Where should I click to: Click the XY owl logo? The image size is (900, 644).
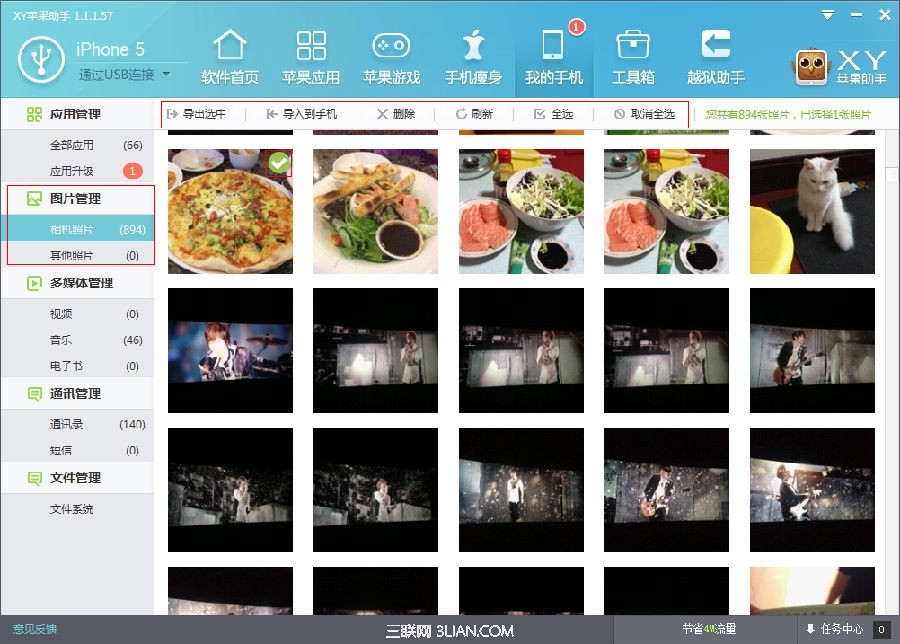pos(810,67)
